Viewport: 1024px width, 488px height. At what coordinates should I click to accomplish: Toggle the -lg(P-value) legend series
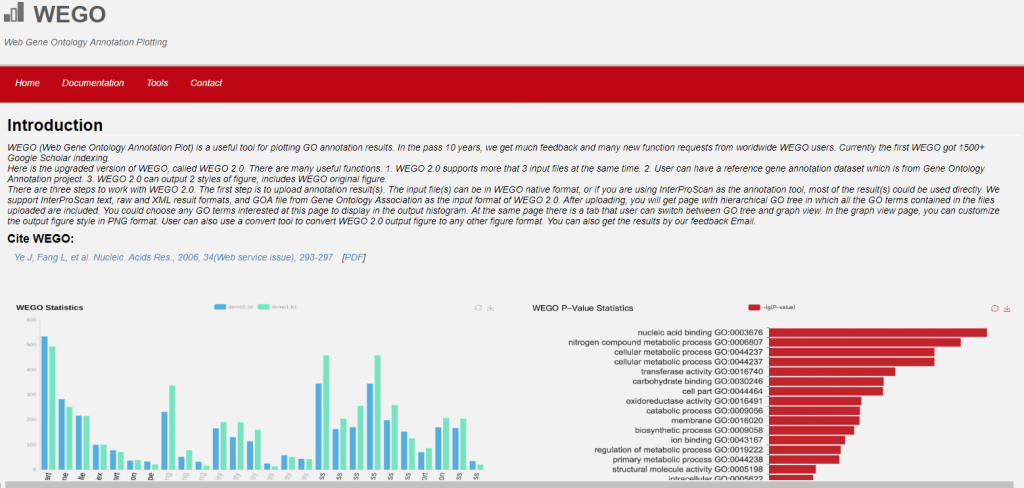click(x=771, y=307)
